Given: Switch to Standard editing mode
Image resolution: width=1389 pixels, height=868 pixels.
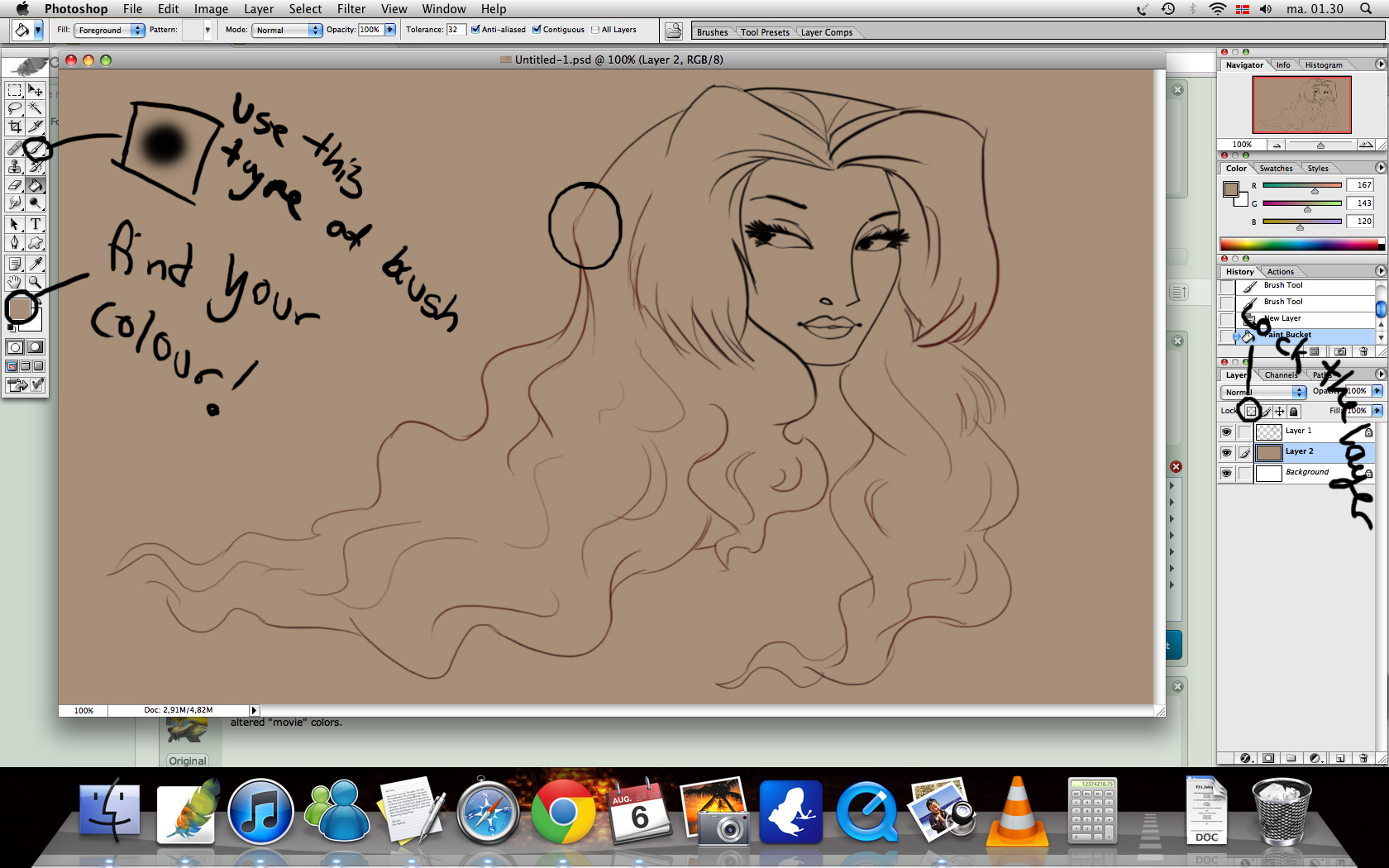Looking at the screenshot, I should (x=15, y=347).
